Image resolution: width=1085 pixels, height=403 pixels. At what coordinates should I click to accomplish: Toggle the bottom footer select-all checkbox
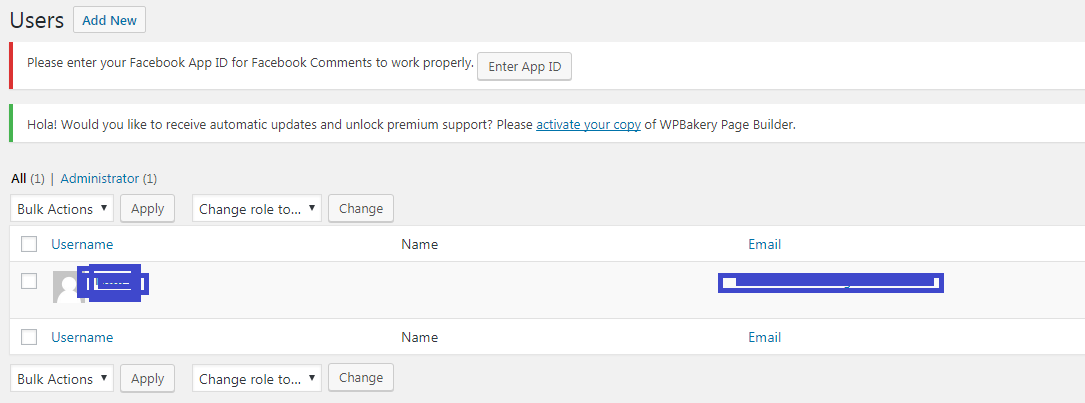29,337
